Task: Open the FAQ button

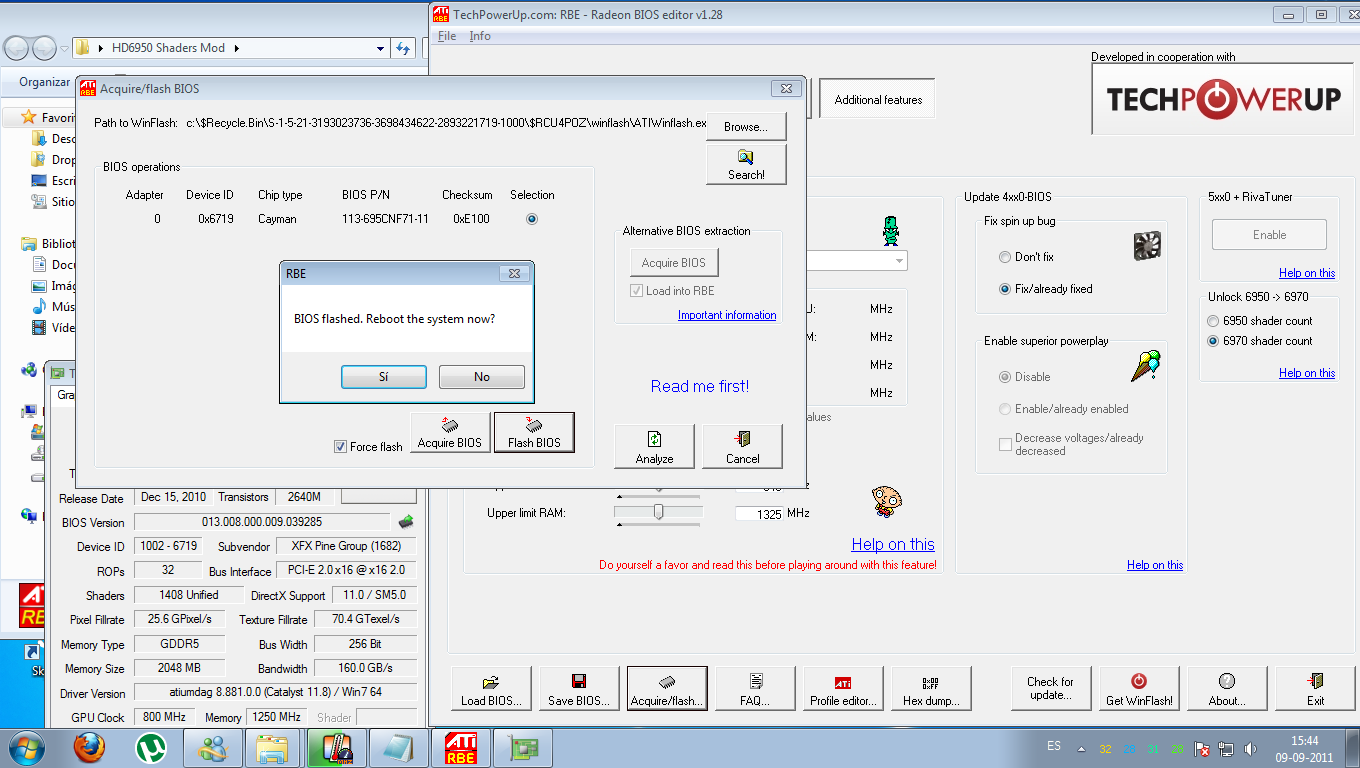Action: click(x=755, y=690)
